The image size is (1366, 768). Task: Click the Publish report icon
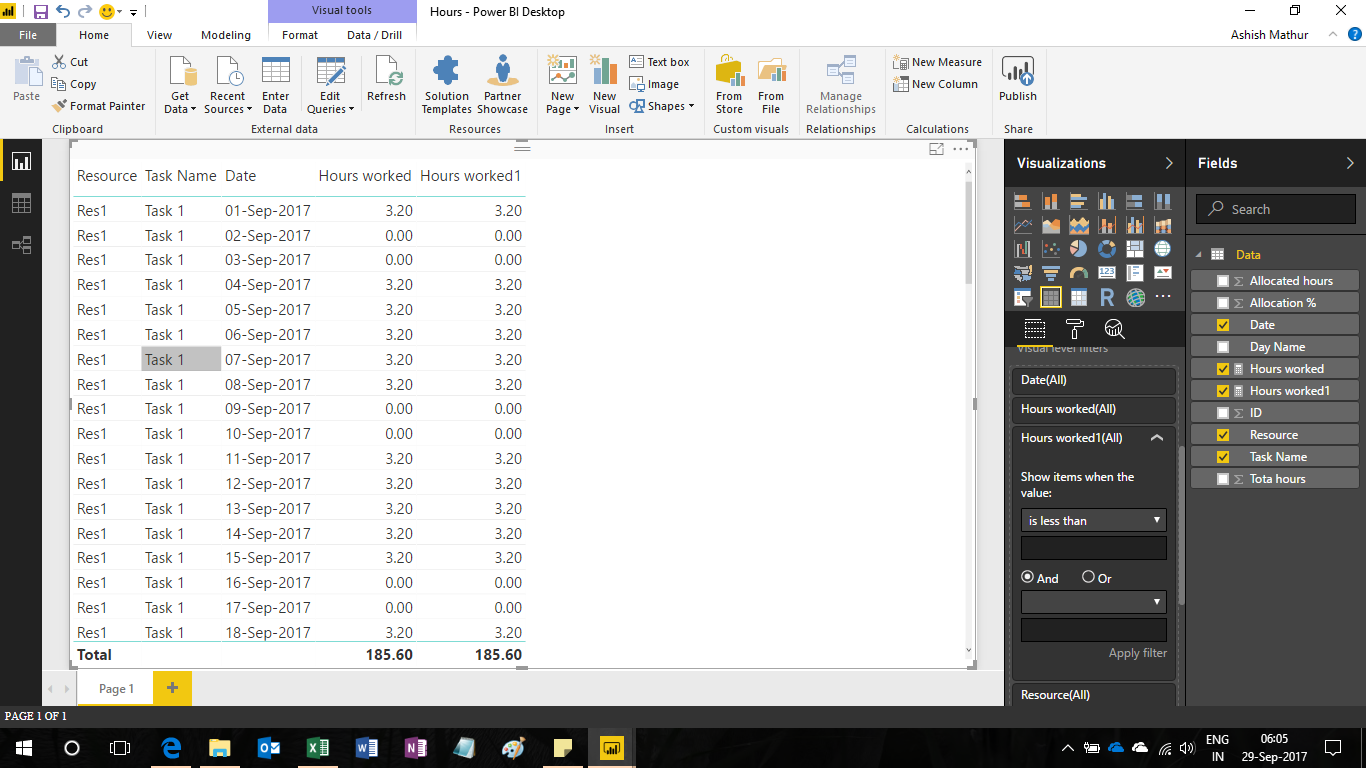coord(1018,80)
